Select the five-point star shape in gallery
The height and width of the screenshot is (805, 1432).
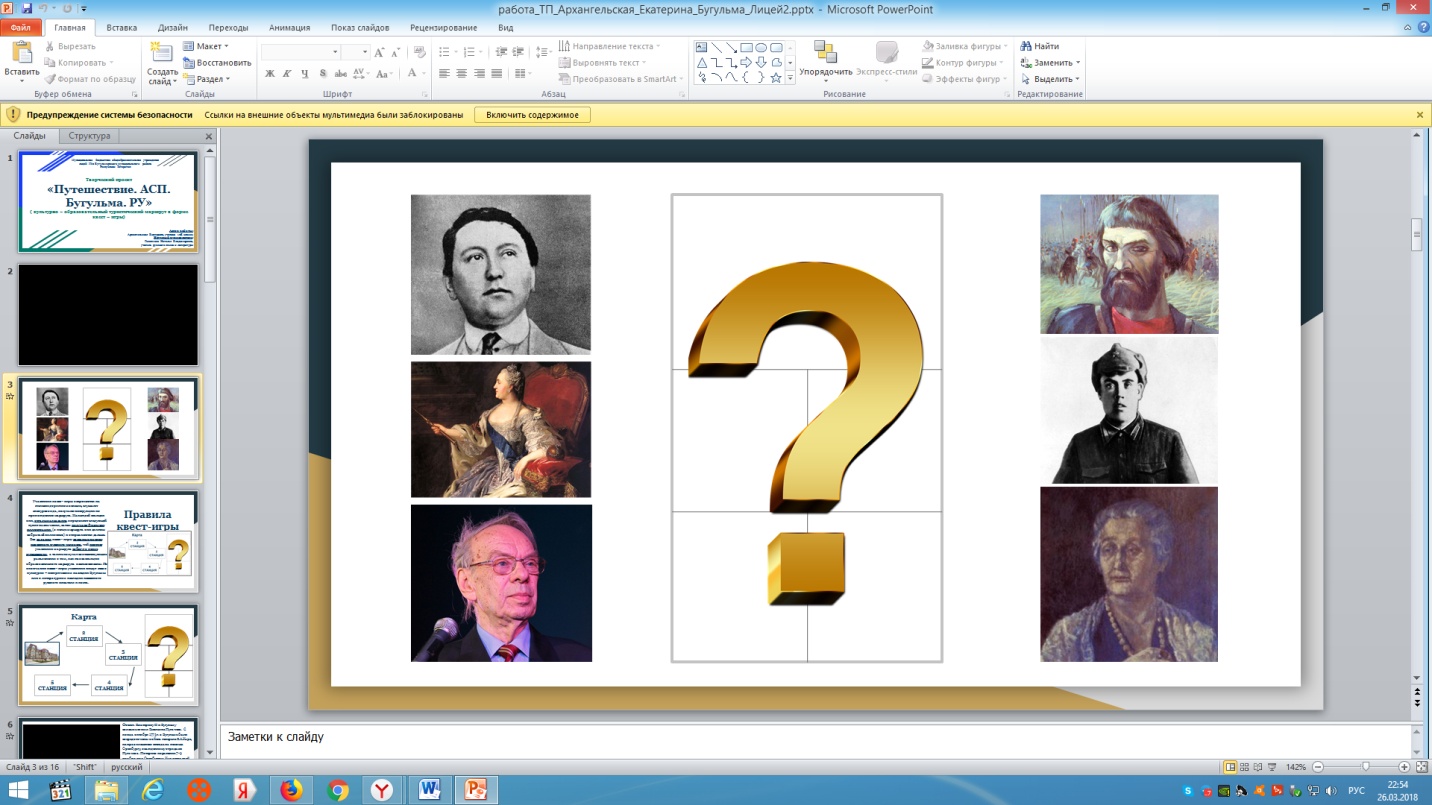coord(776,77)
